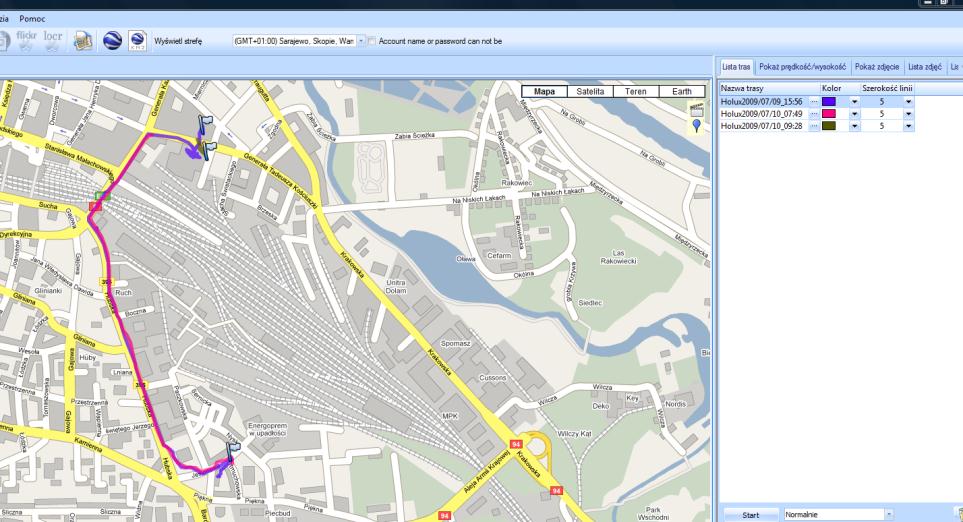The width and height of the screenshot is (963, 522).
Task: Click ellipsis button for Holux2009/07/09_15:56
Action: (x=814, y=101)
